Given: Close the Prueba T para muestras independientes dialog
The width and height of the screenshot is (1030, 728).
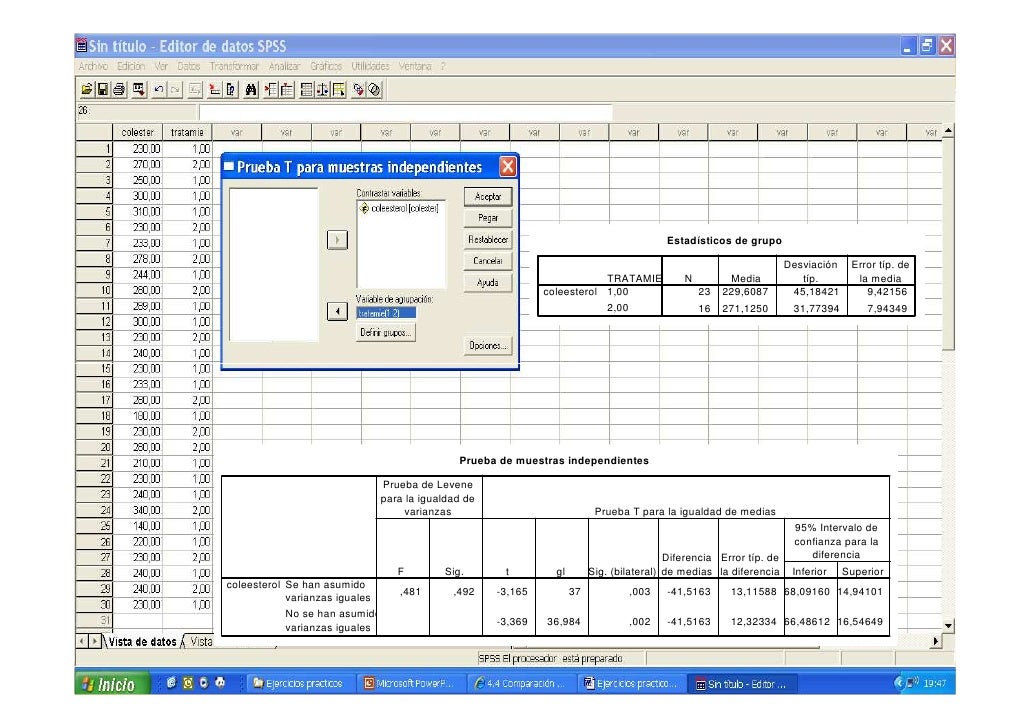Looking at the screenshot, I should (507, 167).
